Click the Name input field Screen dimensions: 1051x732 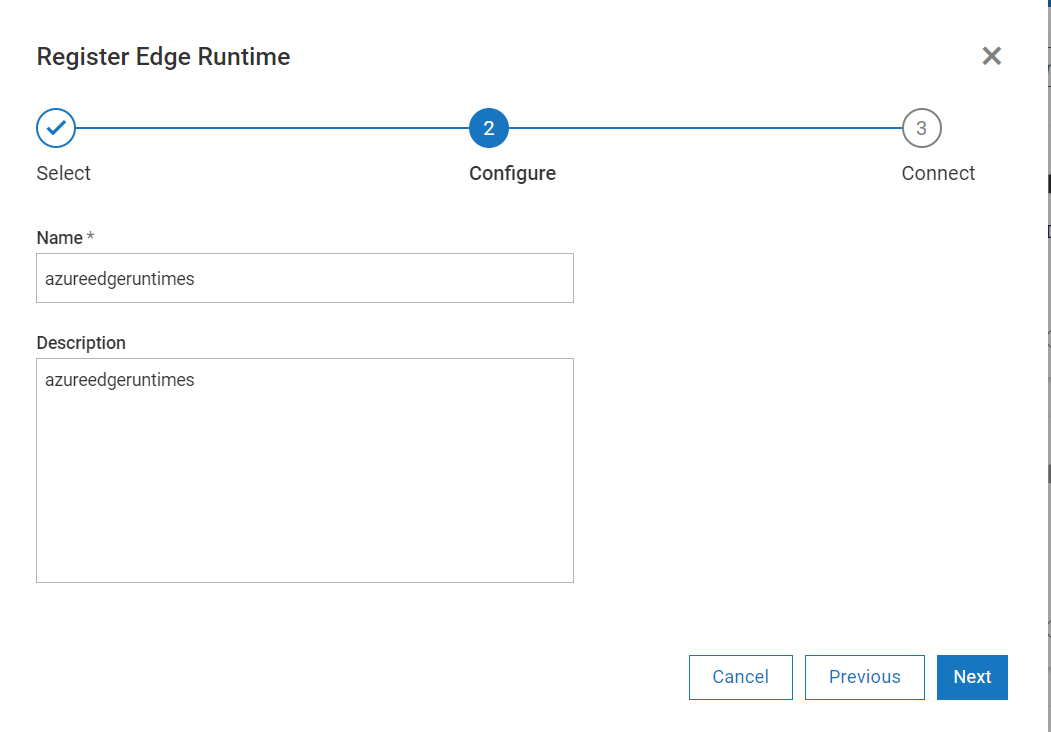pyautogui.click(x=305, y=278)
